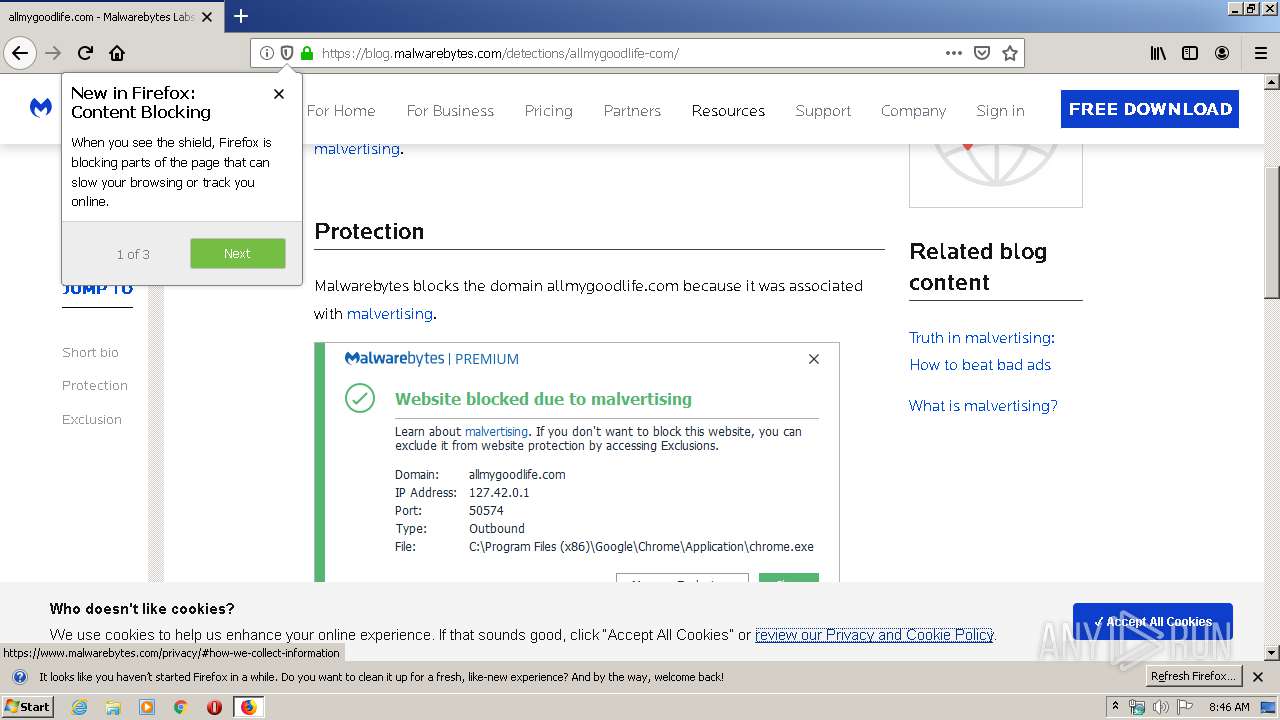Open the For Business menu
This screenshot has height=720, width=1280.
point(450,111)
